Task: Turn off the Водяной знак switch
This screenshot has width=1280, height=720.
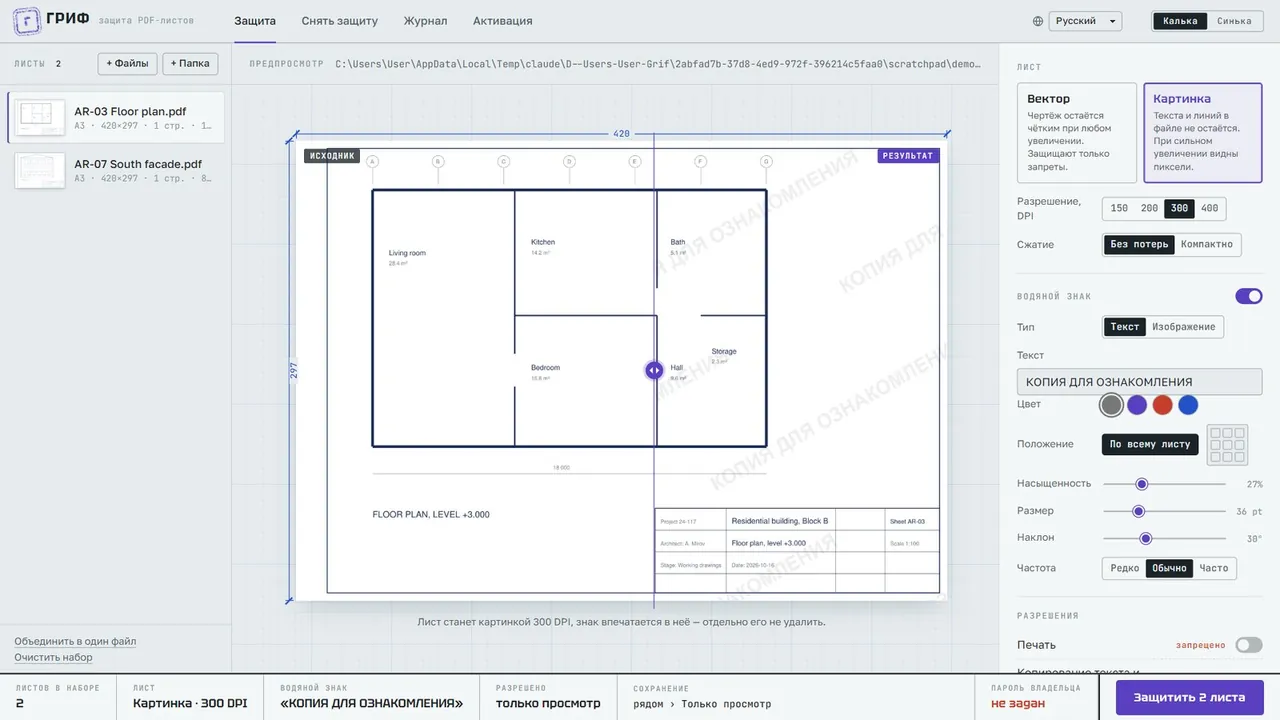Action: click(1249, 296)
